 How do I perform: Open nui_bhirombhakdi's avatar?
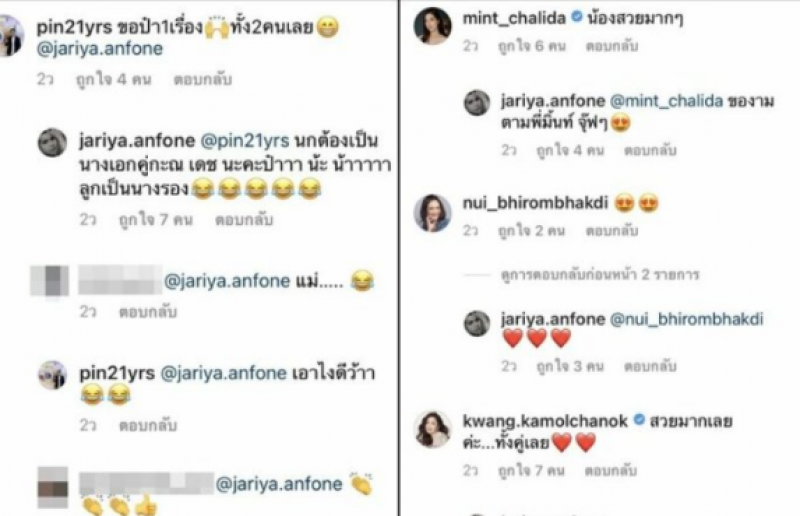pyautogui.click(x=432, y=212)
